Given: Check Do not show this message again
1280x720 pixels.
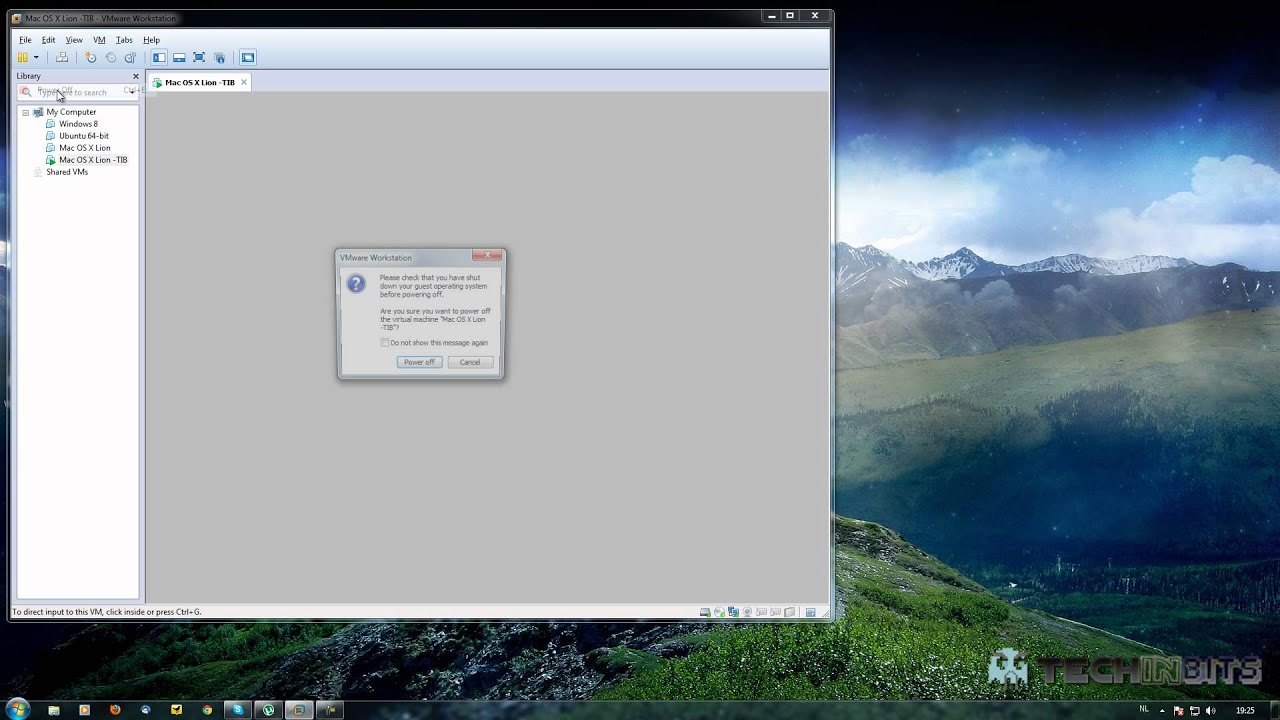Looking at the screenshot, I should 385,343.
